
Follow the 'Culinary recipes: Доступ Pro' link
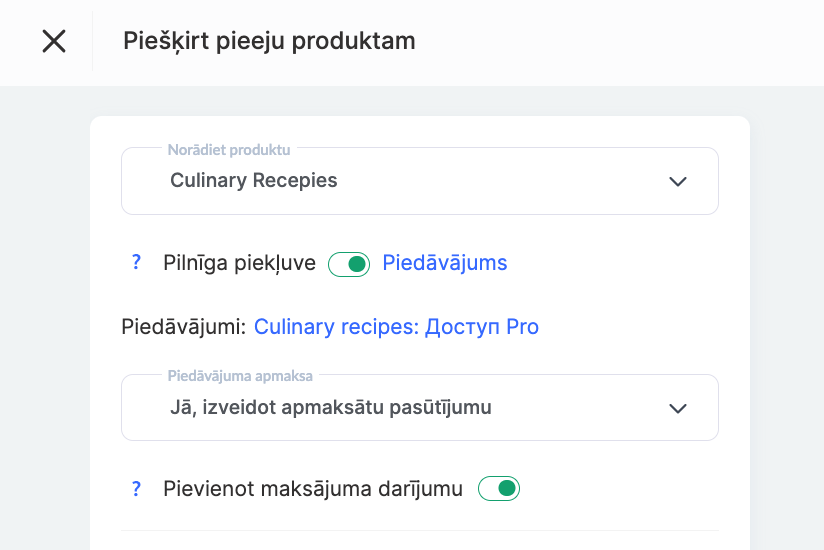[396, 327]
